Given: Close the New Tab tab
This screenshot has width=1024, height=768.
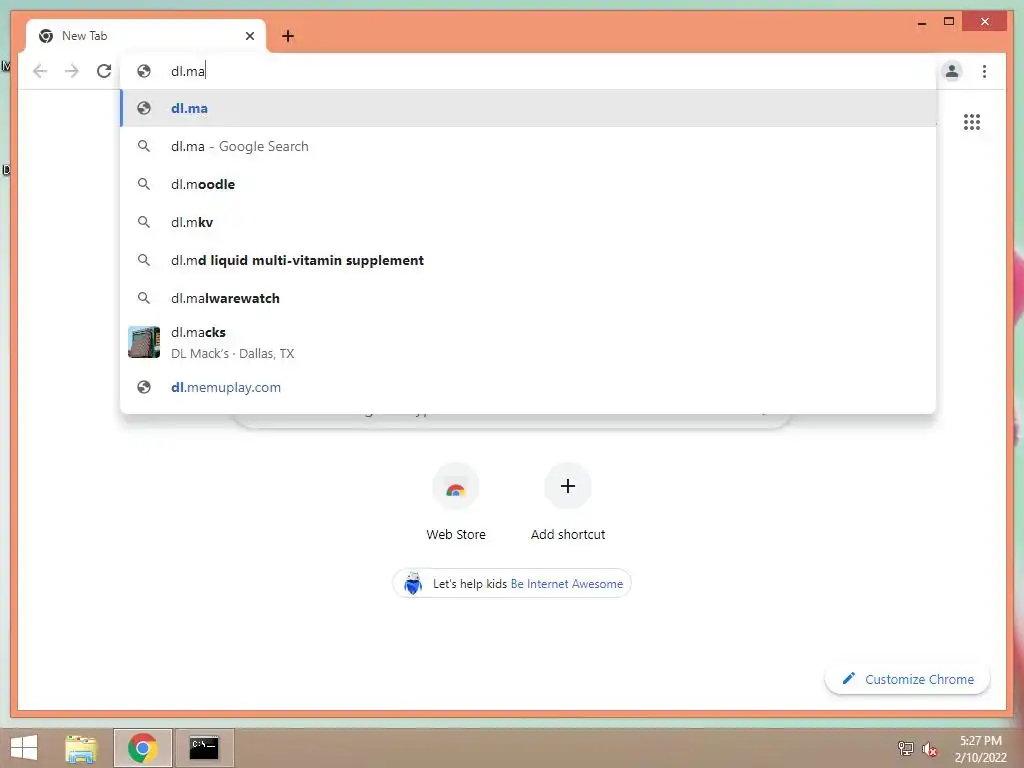Looking at the screenshot, I should (249, 36).
